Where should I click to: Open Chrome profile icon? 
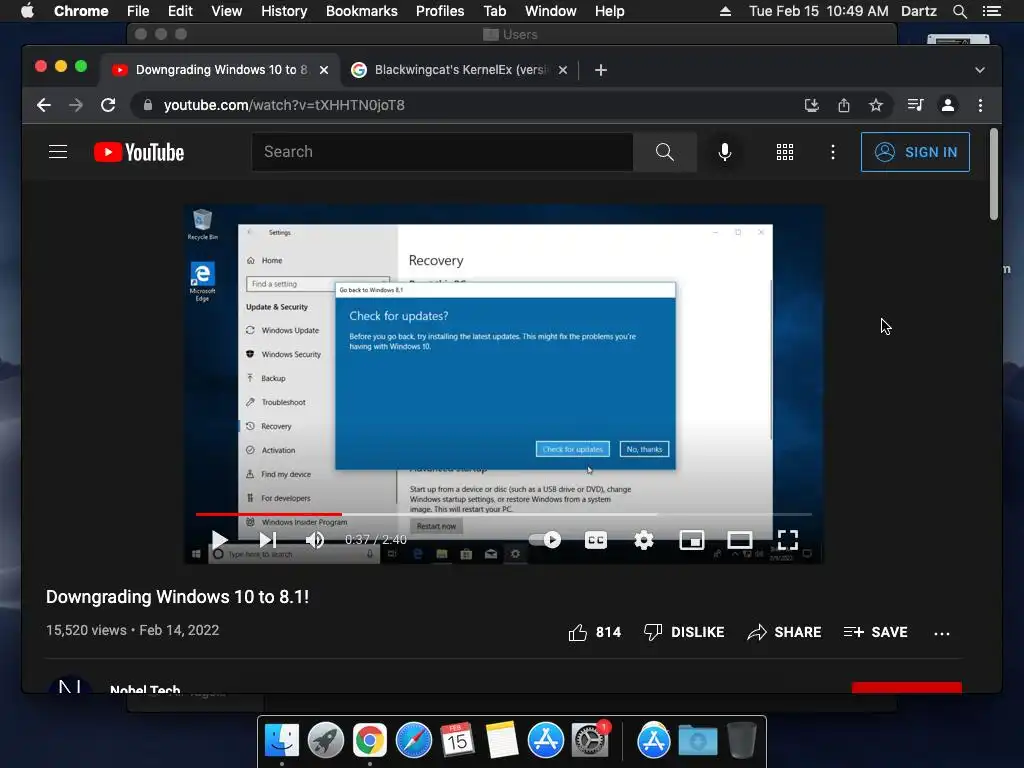pyautogui.click(x=948, y=105)
